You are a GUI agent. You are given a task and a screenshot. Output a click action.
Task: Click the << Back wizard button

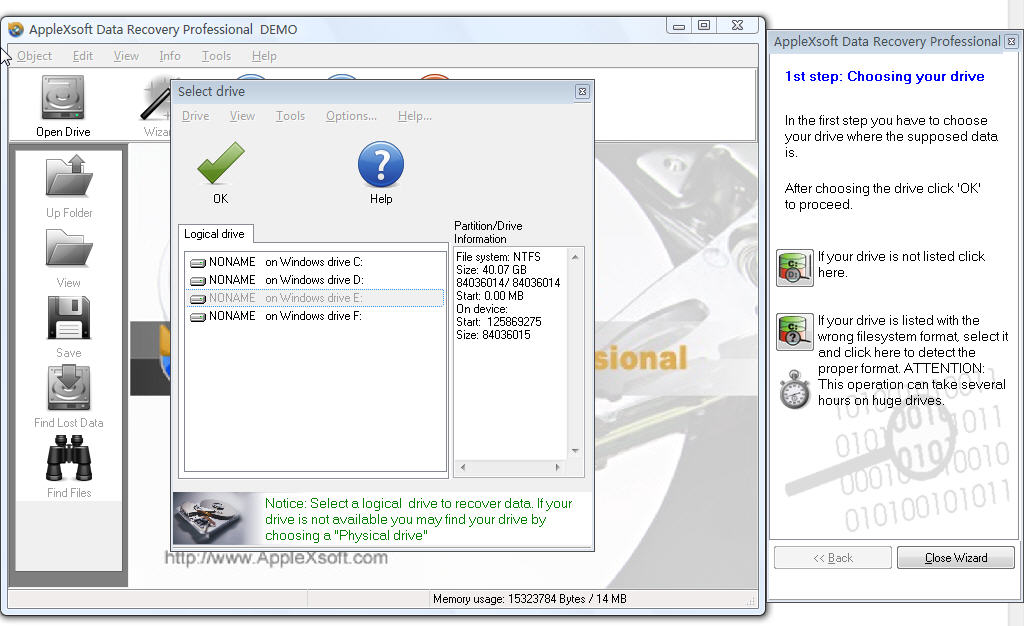833,557
